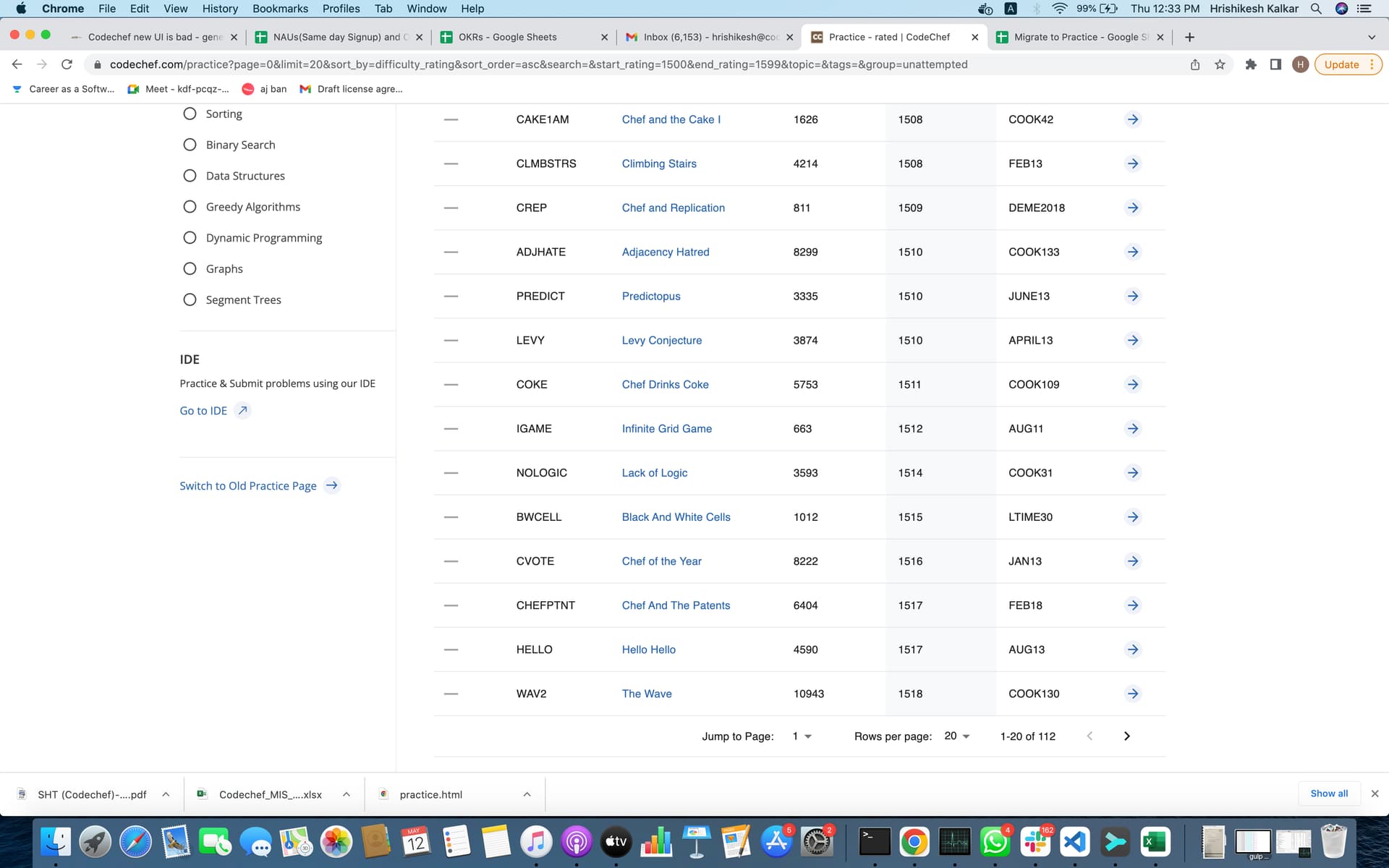Open the Bookmarks menu in the menu bar

[x=280, y=9]
